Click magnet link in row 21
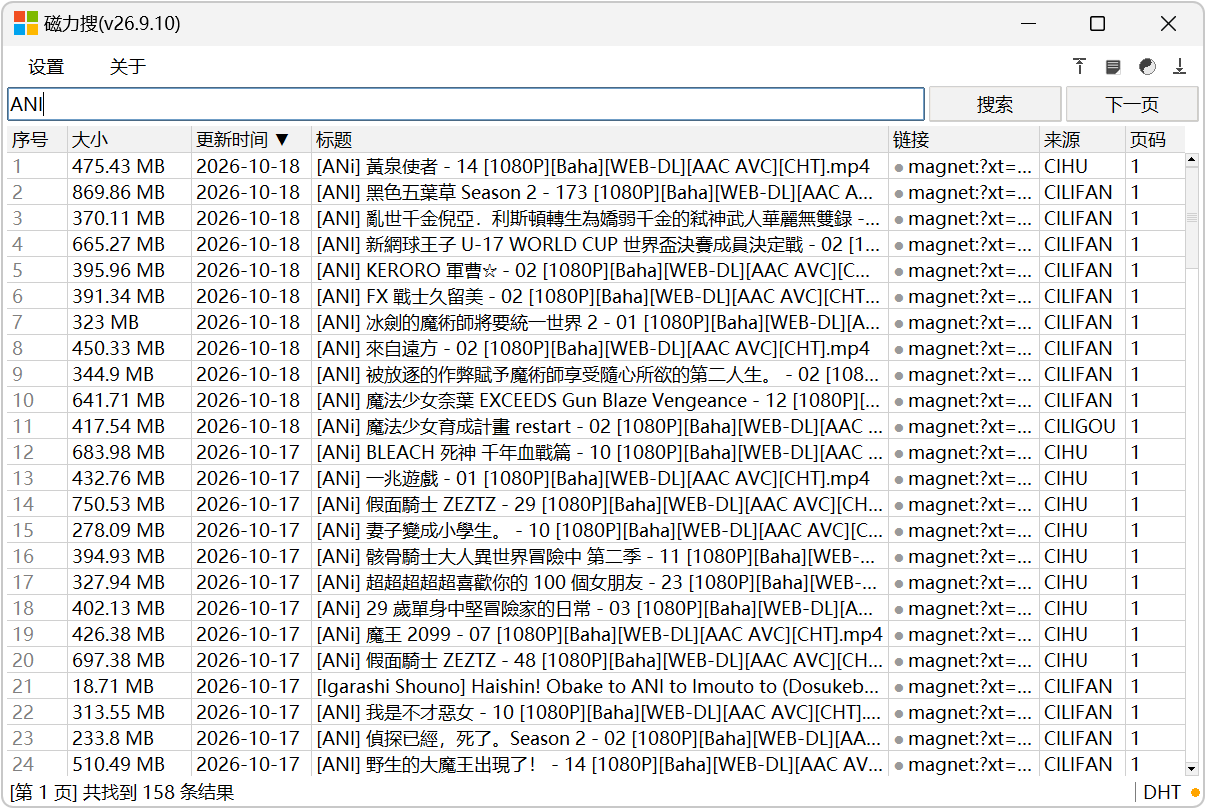1206x810 pixels. (965, 686)
